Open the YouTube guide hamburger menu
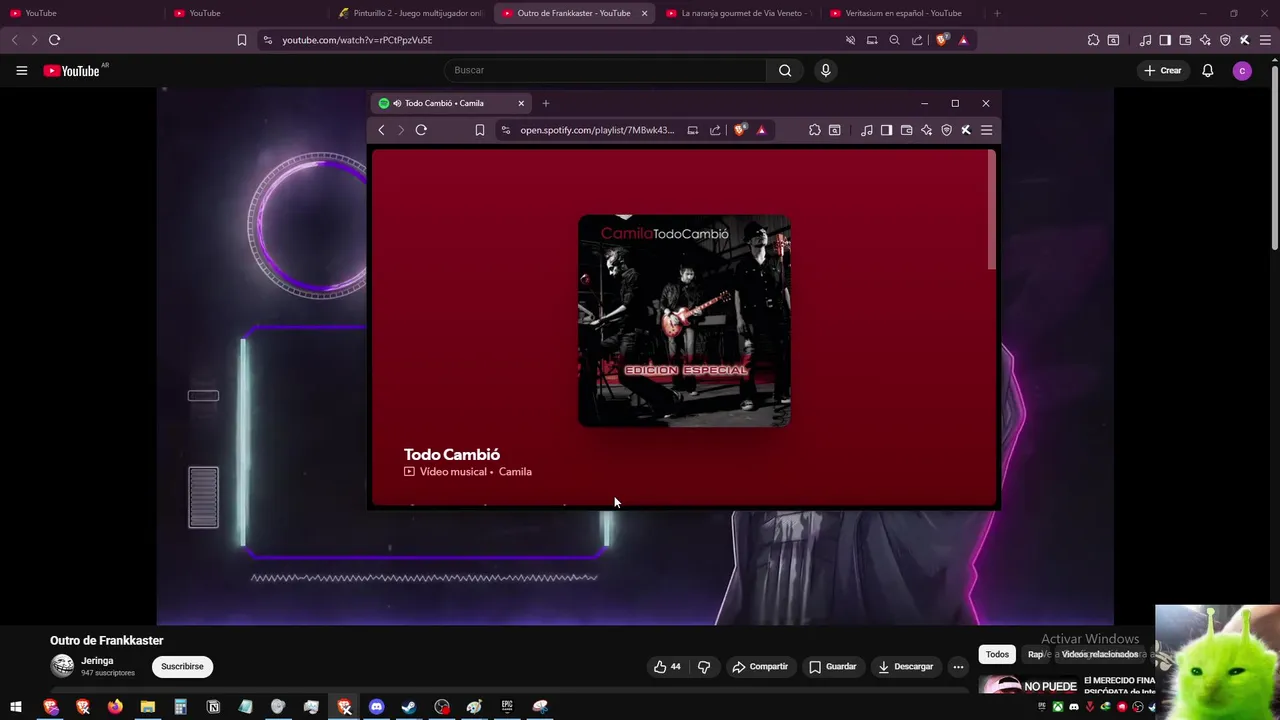 click(x=21, y=70)
